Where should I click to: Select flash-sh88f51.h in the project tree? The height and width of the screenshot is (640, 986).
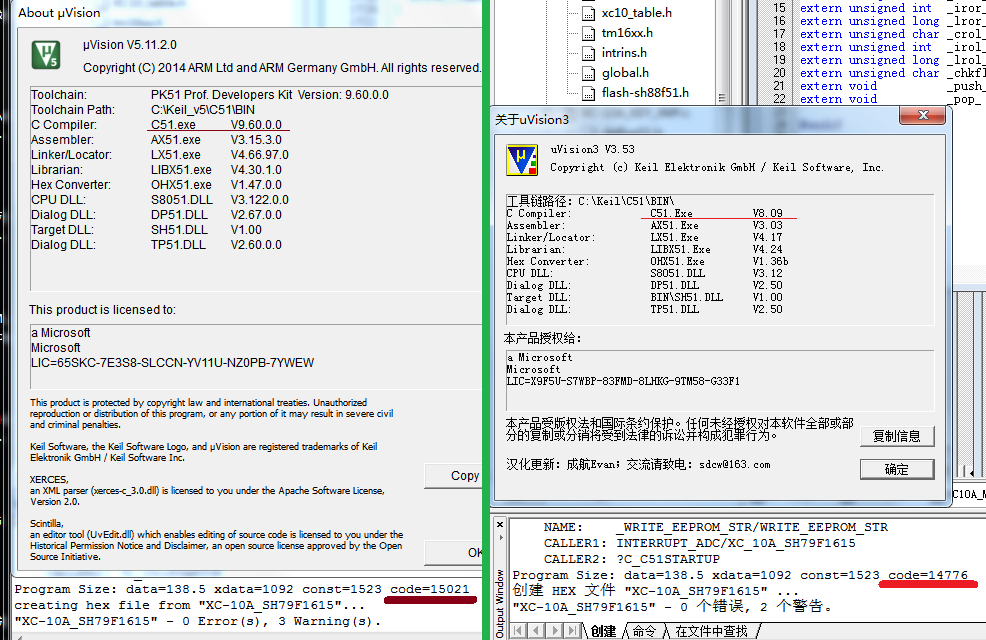click(645, 93)
